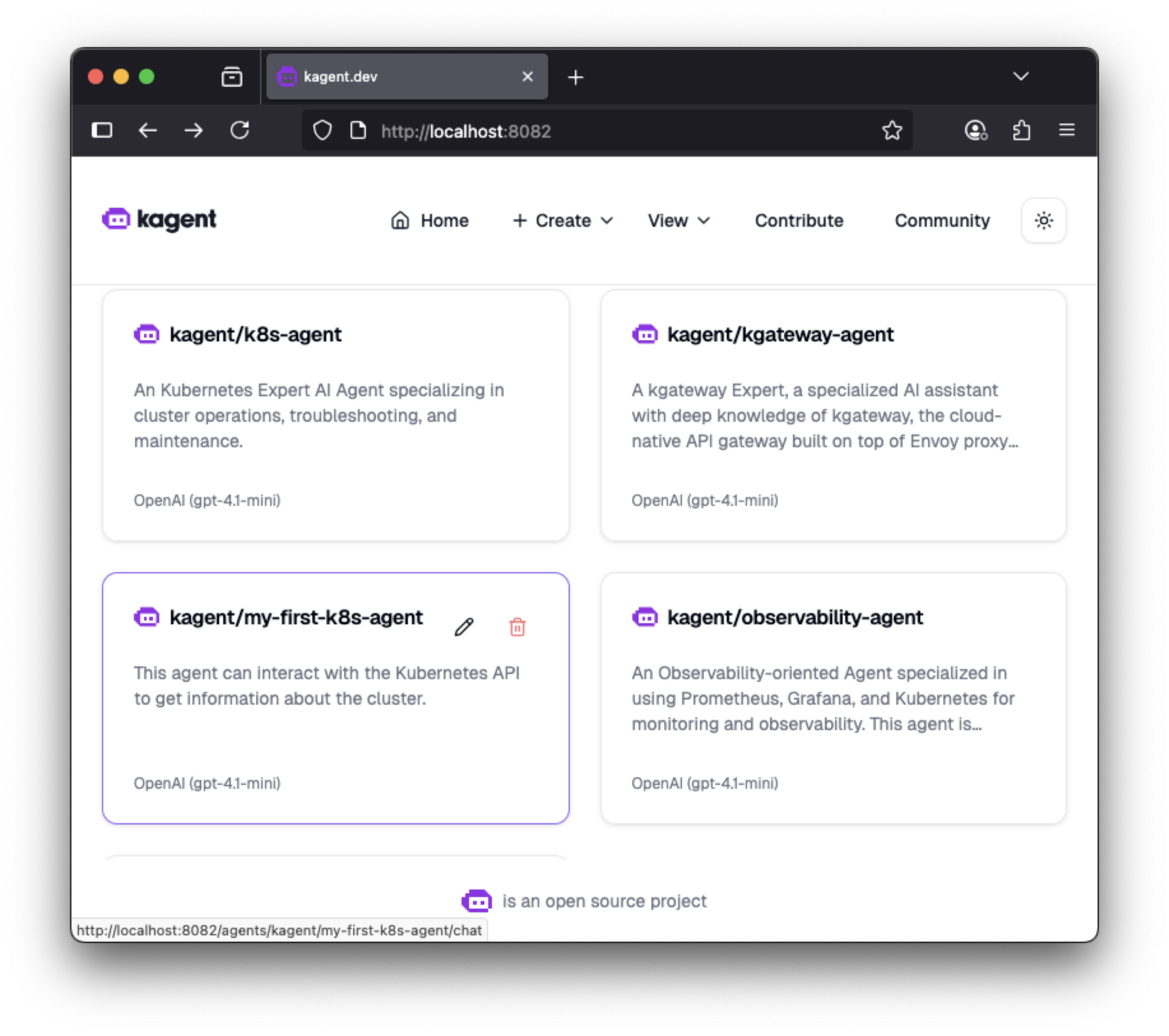This screenshot has height=1036, width=1169.
Task: Click the robot icon beside kagent/observability-agent
Action: (645, 617)
